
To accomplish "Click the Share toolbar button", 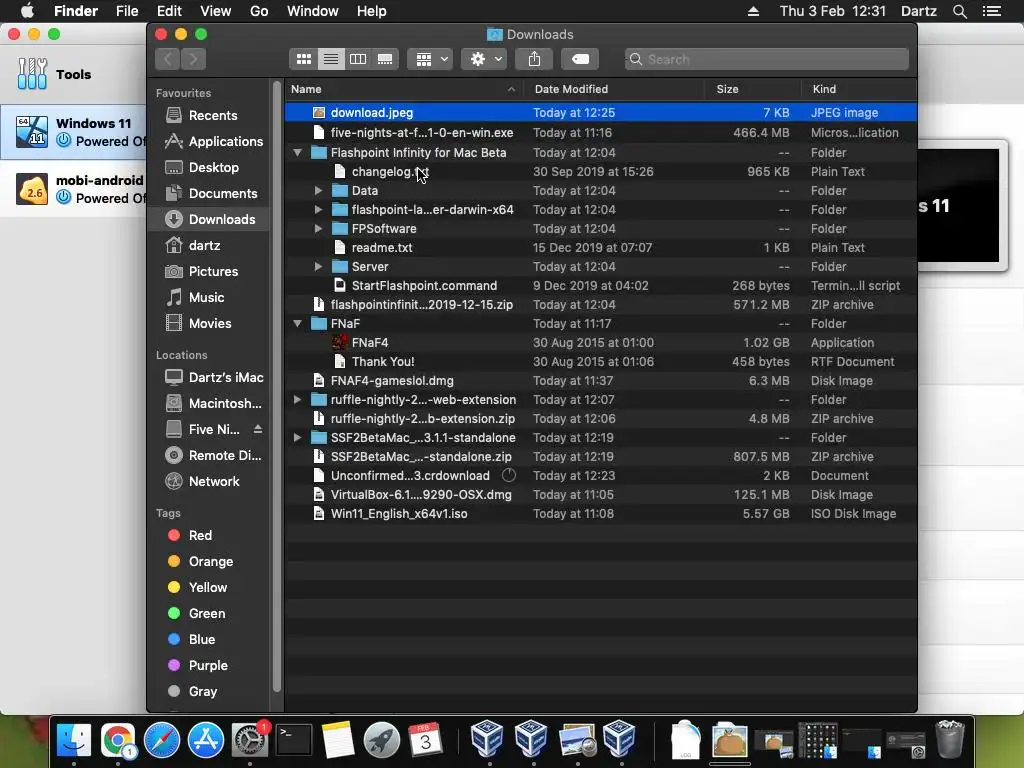I will tap(534, 59).
